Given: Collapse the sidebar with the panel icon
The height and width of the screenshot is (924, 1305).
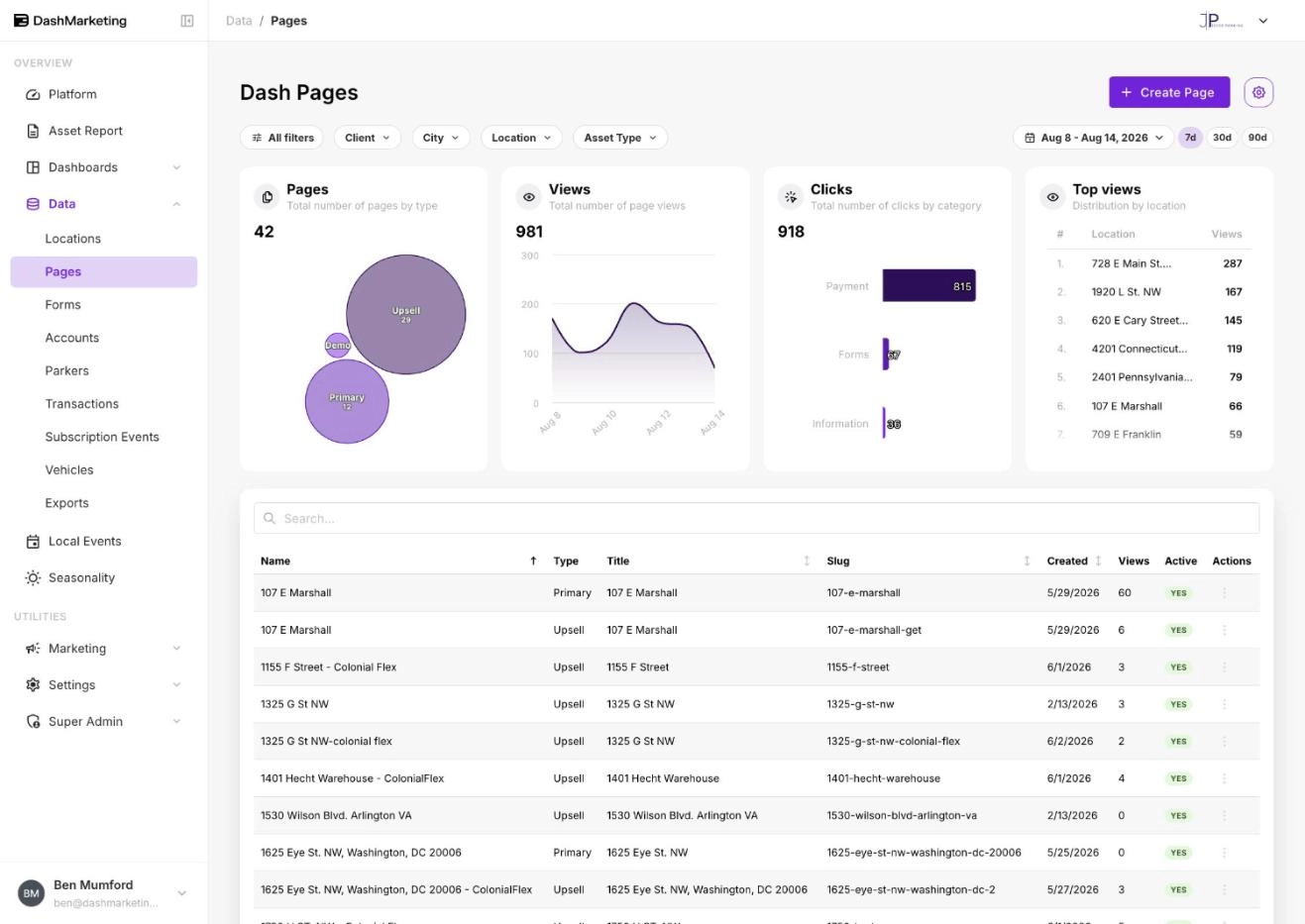Looking at the screenshot, I should [187, 21].
